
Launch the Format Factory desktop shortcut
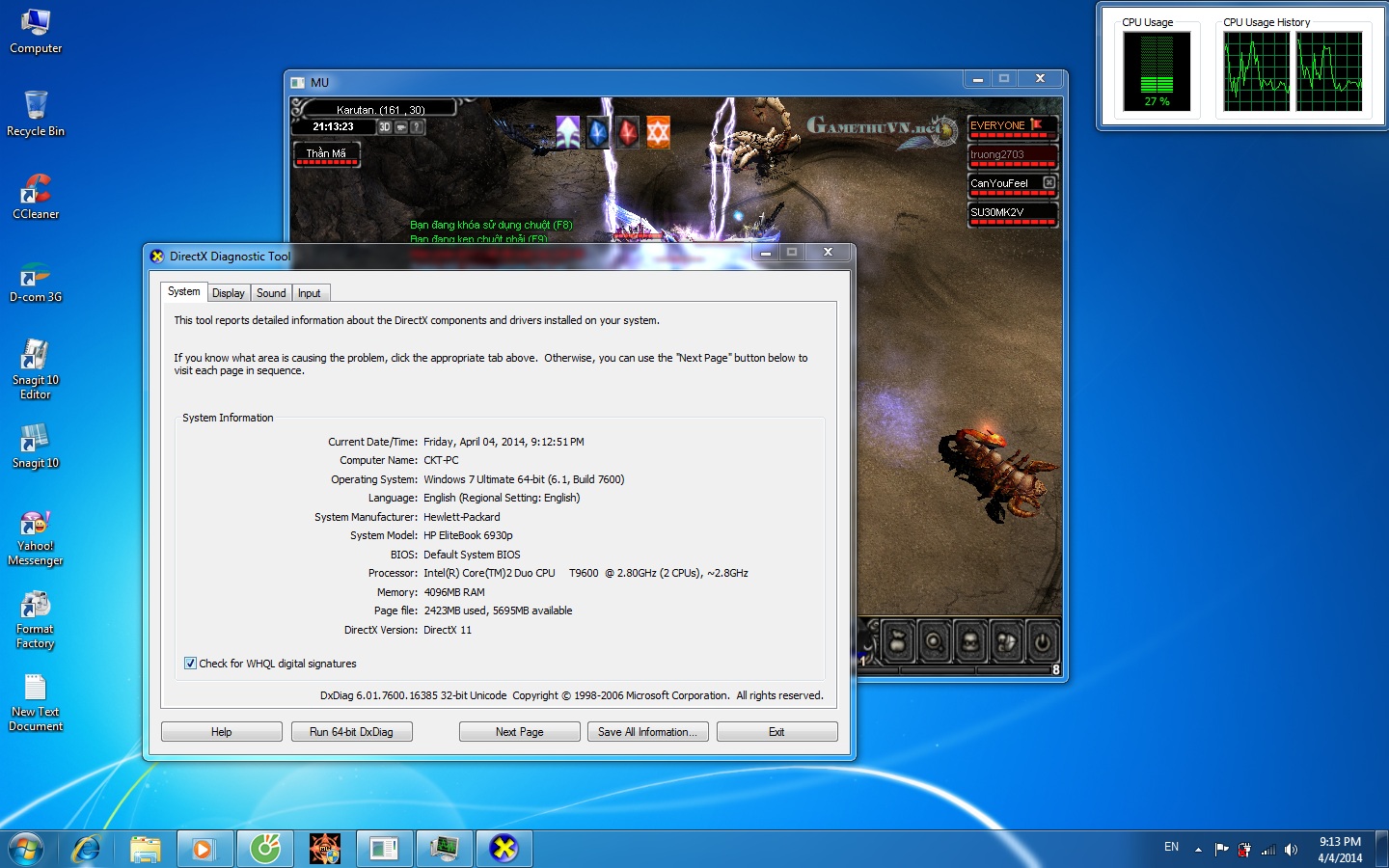click(36, 620)
